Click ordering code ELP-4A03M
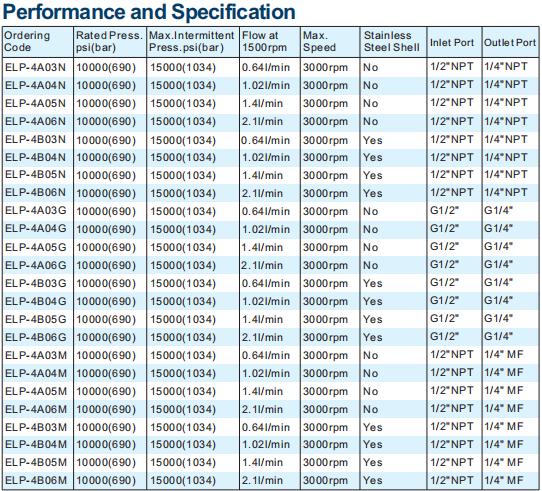The width and height of the screenshot is (542, 491). [x=36, y=355]
